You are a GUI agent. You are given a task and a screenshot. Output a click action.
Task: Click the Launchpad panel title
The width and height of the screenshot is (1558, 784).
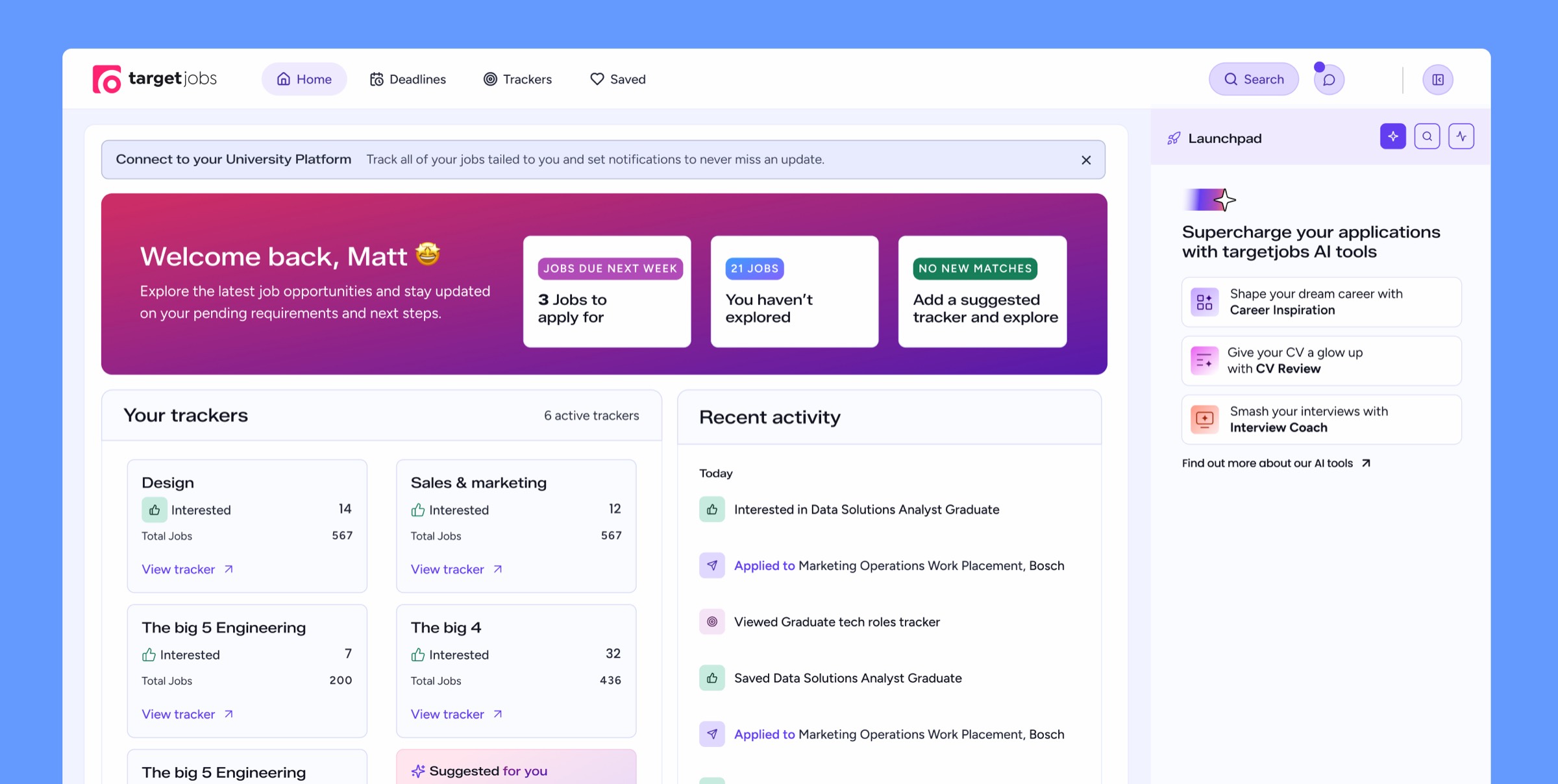click(x=1225, y=138)
